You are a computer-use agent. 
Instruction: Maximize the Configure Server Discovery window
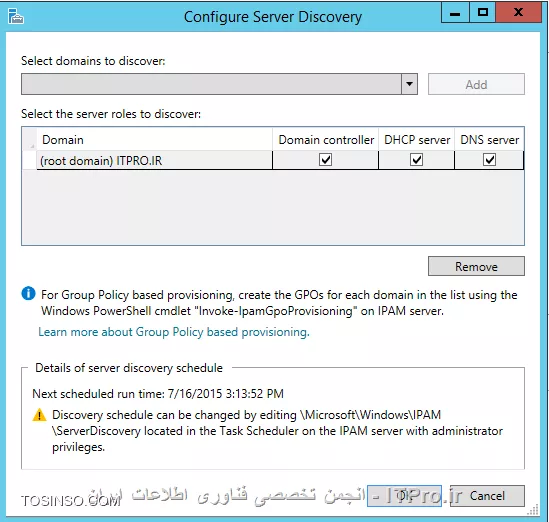483,13
